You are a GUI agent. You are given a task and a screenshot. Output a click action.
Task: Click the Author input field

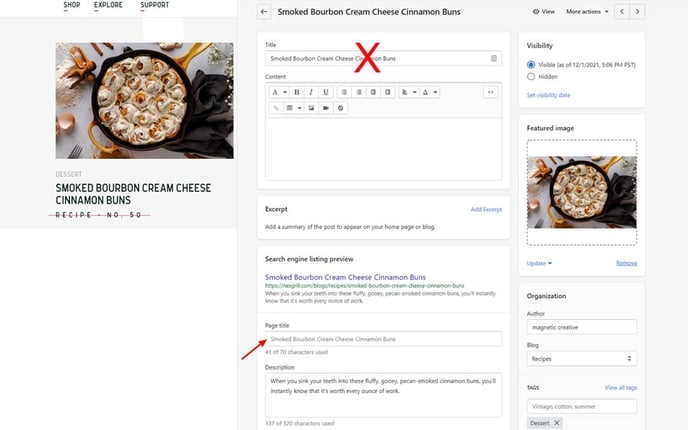coord(582,327)
